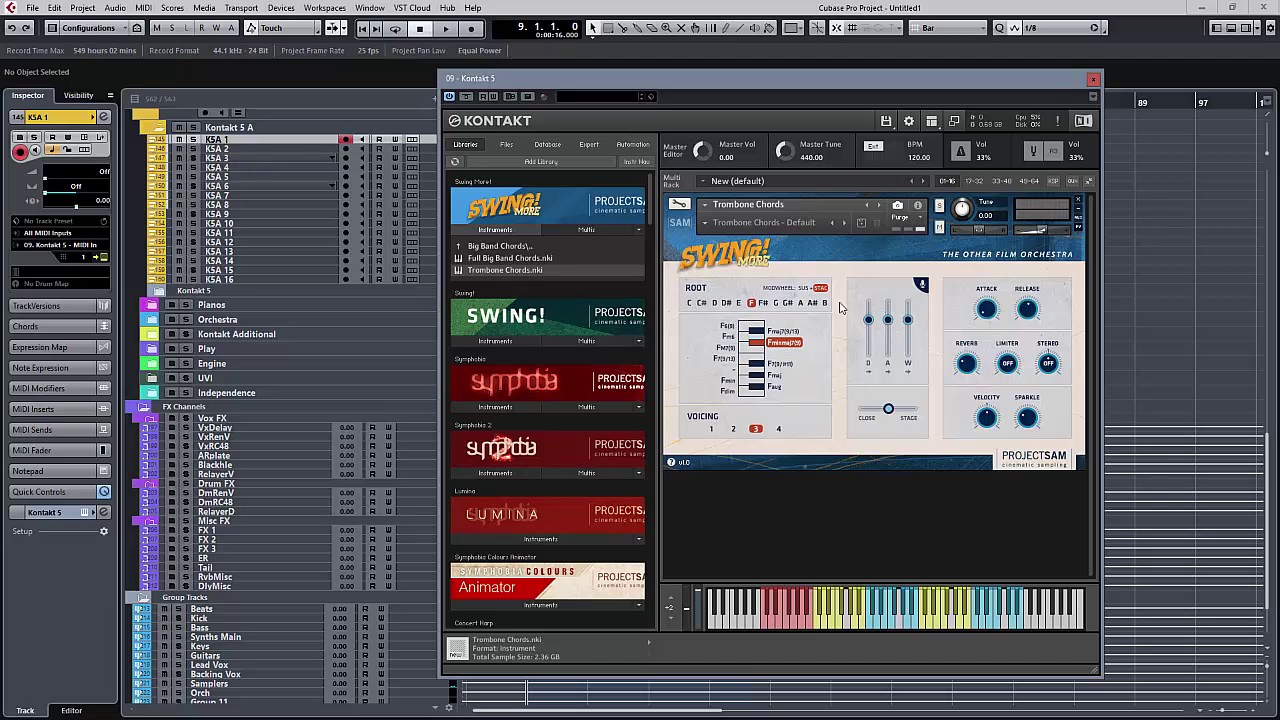Select the Zoom magnifier tool
The image size is (1280, 720).
tap(667, 28)
